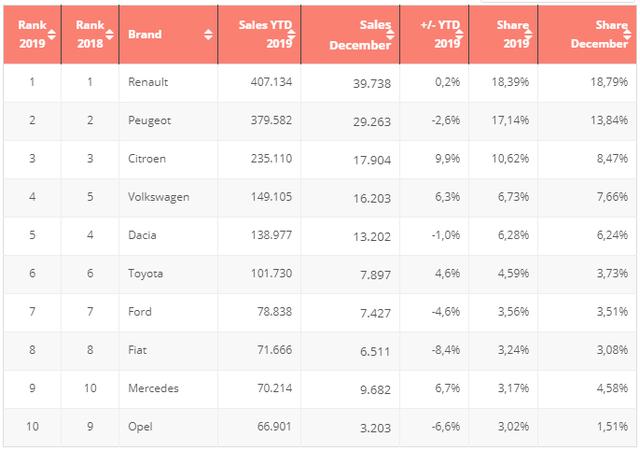This screenshot has width=640, height=451.
Task: Click the Volkswagen row brand cell
Action: [x=158, y=197]
